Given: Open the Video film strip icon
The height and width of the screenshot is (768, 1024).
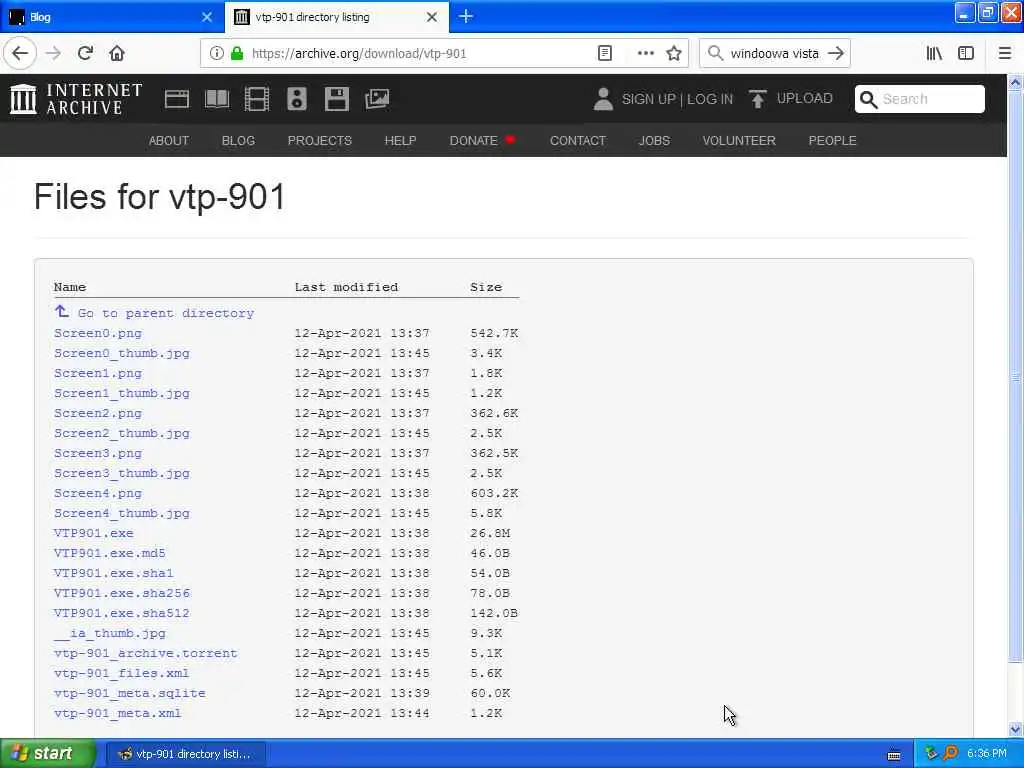Looking at the screenshot, I should [257, 99].
